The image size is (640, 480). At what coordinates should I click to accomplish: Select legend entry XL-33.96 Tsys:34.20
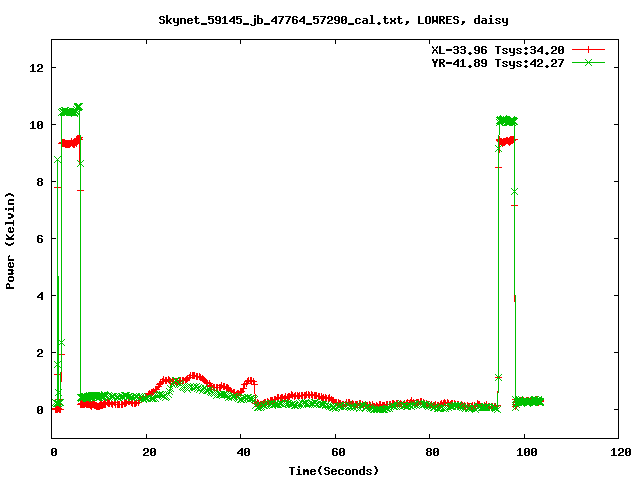pyautogui.click(x=498, y=50)
